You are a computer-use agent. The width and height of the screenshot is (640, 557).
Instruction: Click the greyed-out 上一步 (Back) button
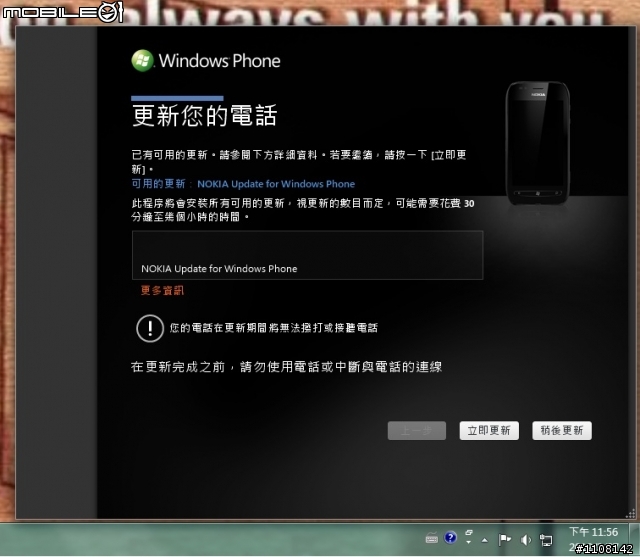point(417,431)
